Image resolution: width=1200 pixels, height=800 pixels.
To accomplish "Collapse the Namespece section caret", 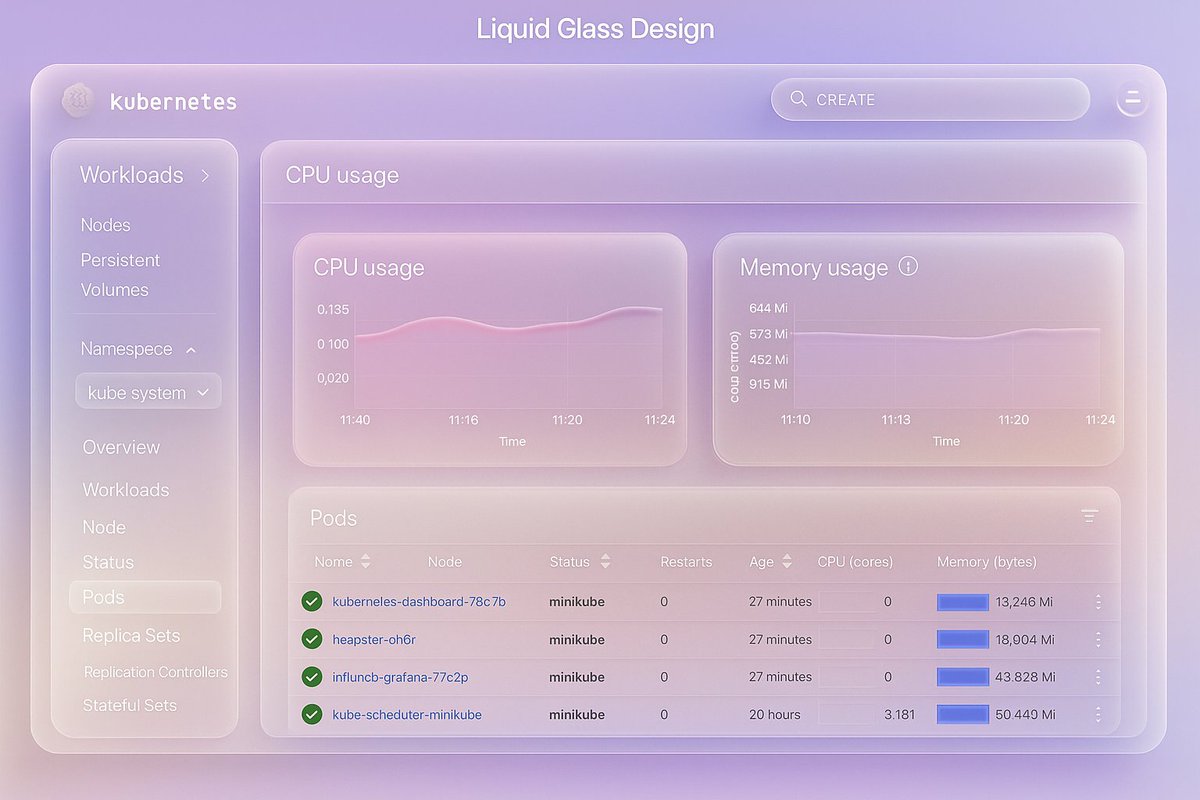I will pyautogui.click(x=191, y=350).
